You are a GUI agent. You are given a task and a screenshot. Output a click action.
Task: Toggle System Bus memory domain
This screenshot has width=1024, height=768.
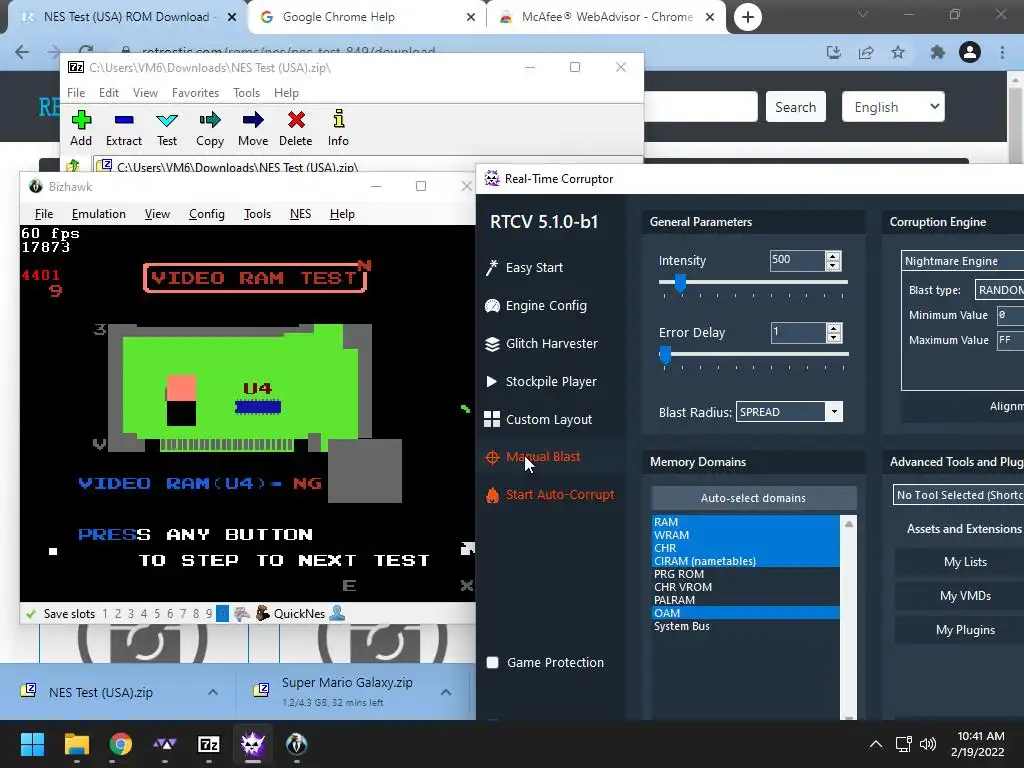point(746,626)
